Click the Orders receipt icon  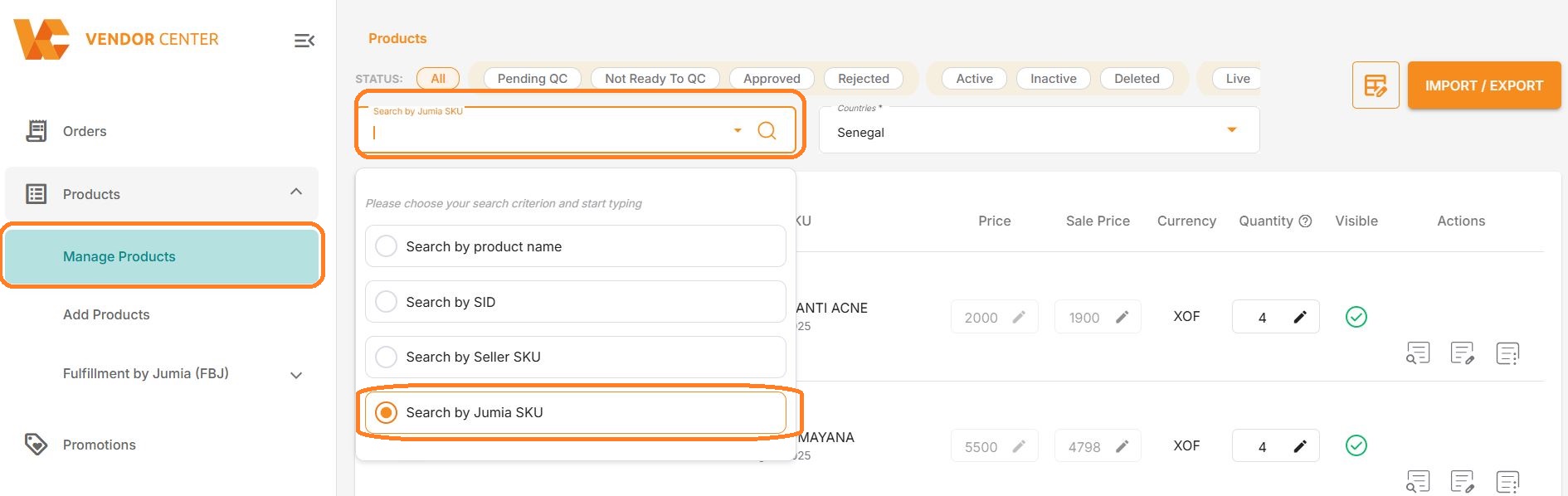[36, 131]
